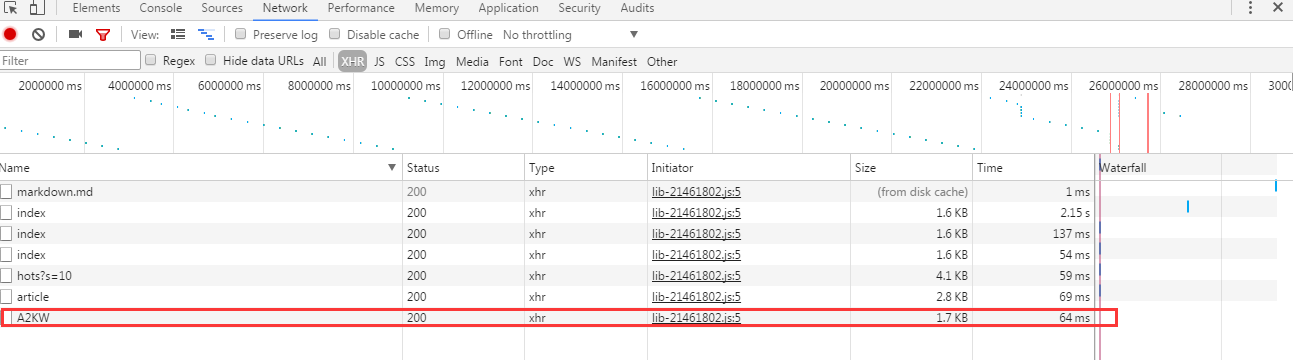Open the No throttling dropdown

(570, 35)
